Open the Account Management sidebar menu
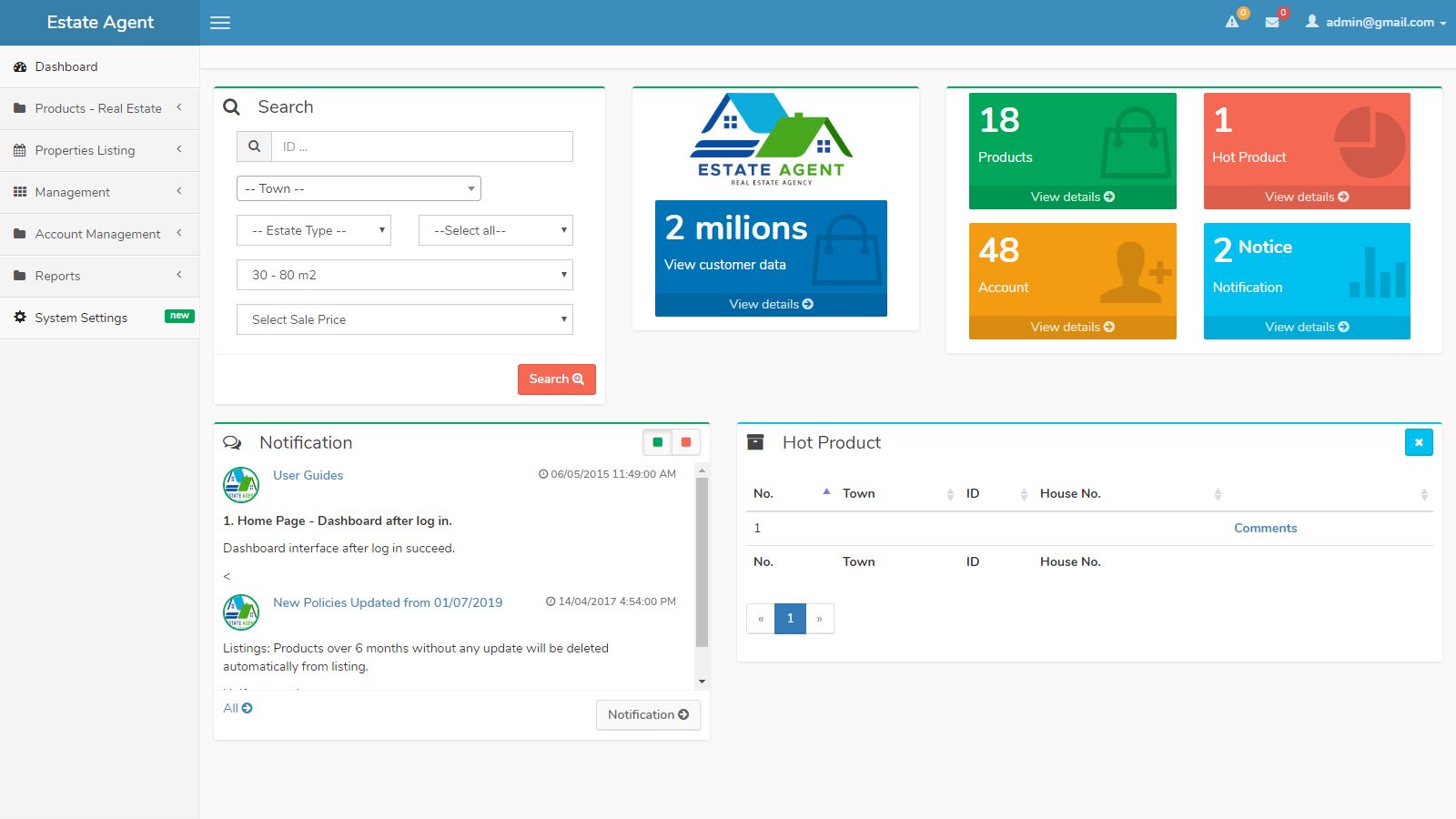The height and width of the screenshot is (819, 1456). pyautogui.click(x=97, y=234)
